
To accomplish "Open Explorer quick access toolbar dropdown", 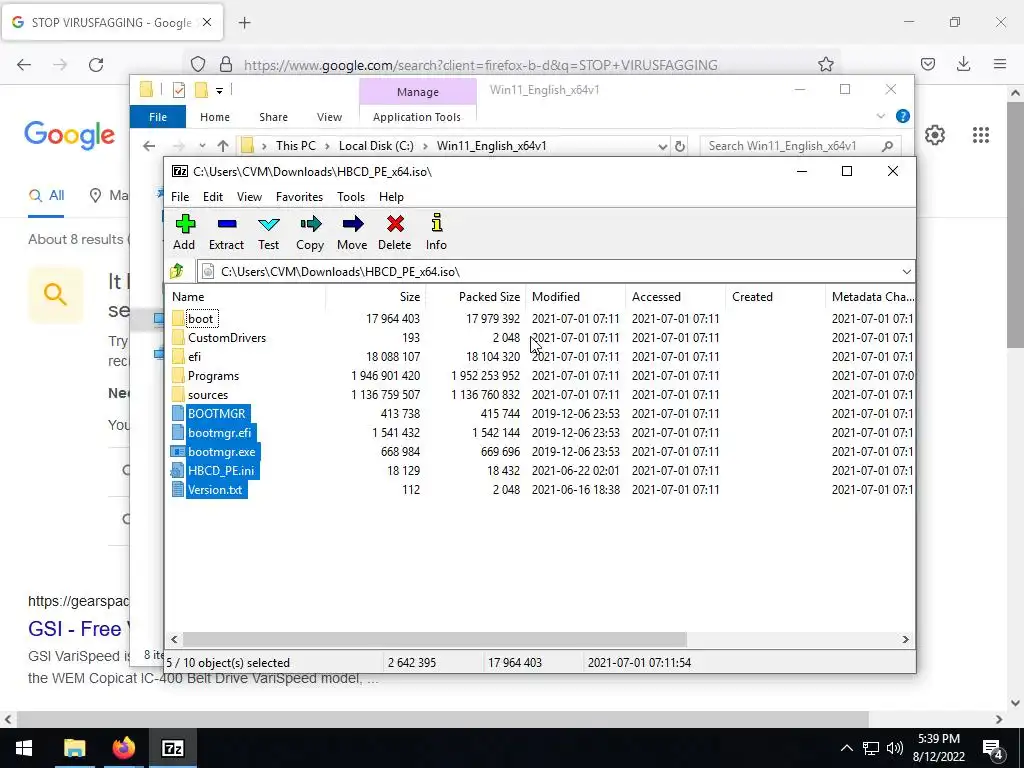I will 219,90.
